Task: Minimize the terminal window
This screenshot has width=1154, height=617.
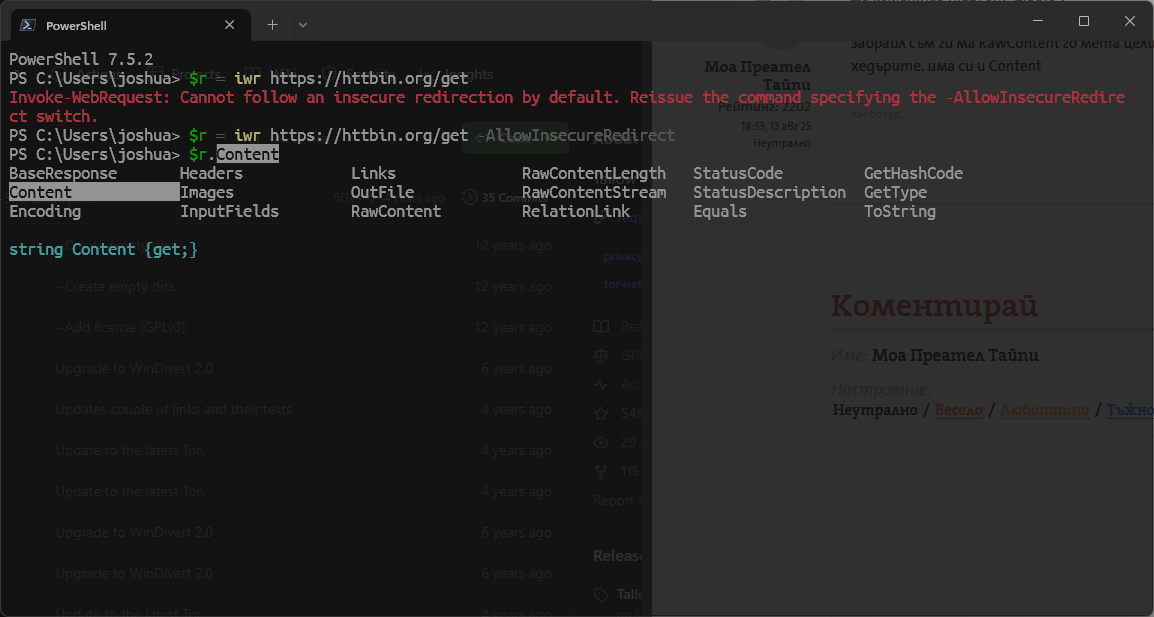Action: tap(1038, 21)
